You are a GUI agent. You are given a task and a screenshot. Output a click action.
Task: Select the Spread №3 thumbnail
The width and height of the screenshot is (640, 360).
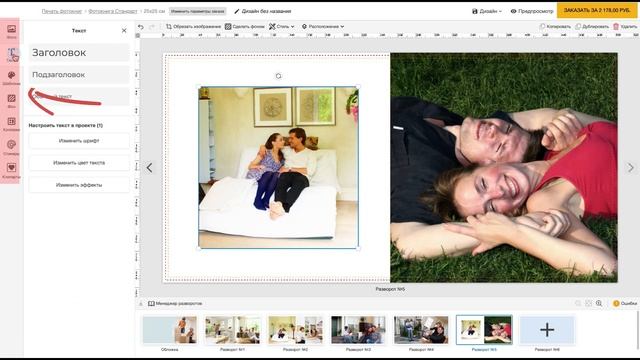click(x=358, y=330)
